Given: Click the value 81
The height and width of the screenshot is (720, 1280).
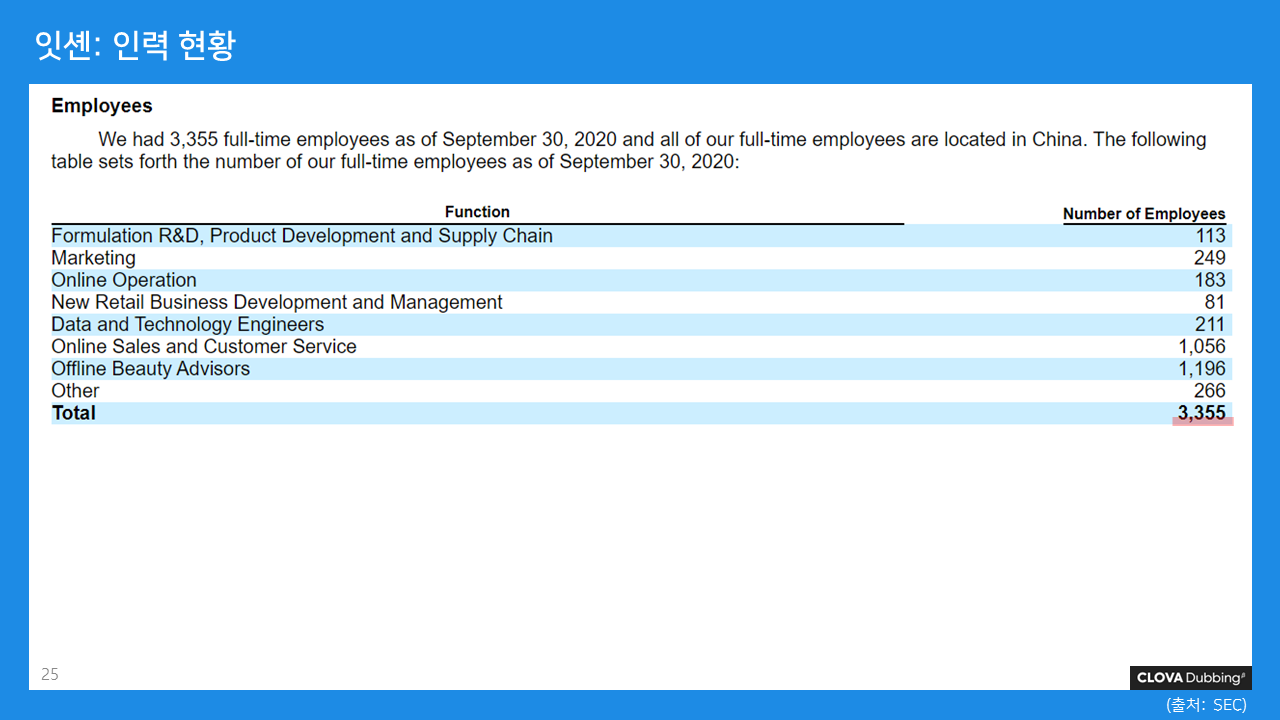Looking at the screenshot, I should point(1215,302).
